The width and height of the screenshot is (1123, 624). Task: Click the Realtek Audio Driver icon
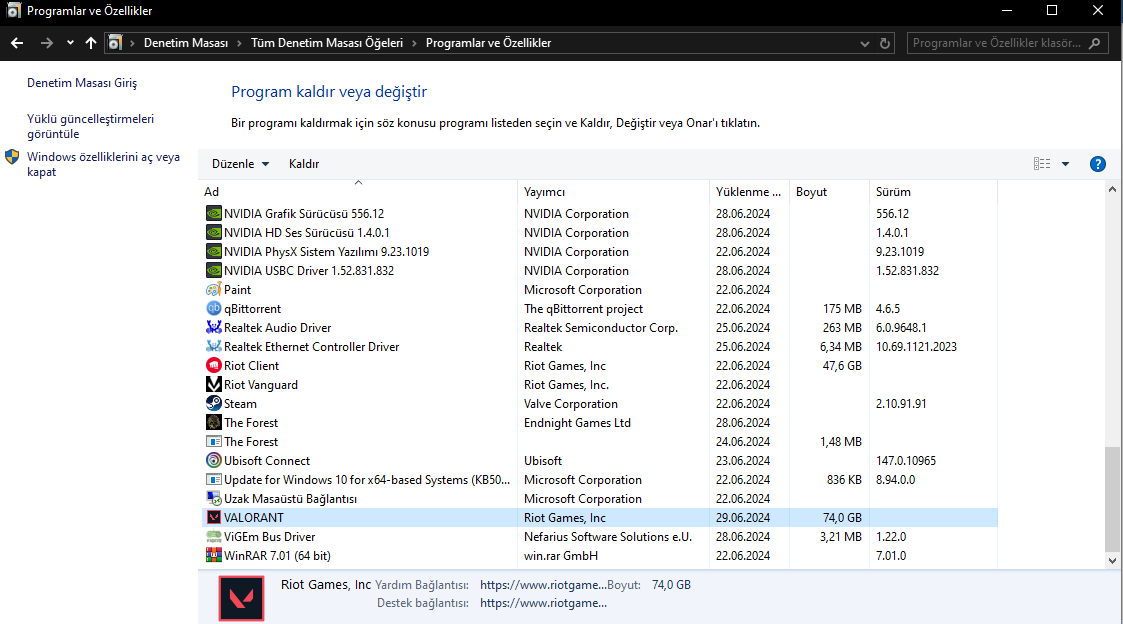(213, 327)
